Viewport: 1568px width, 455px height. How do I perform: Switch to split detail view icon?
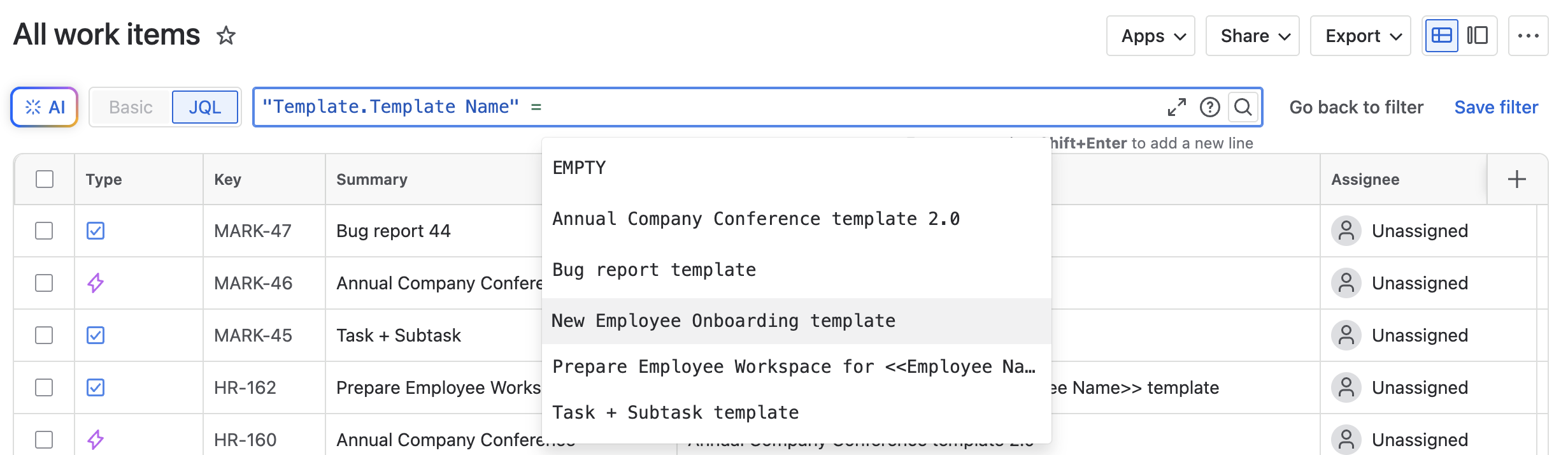click(x=1477, y=36)
